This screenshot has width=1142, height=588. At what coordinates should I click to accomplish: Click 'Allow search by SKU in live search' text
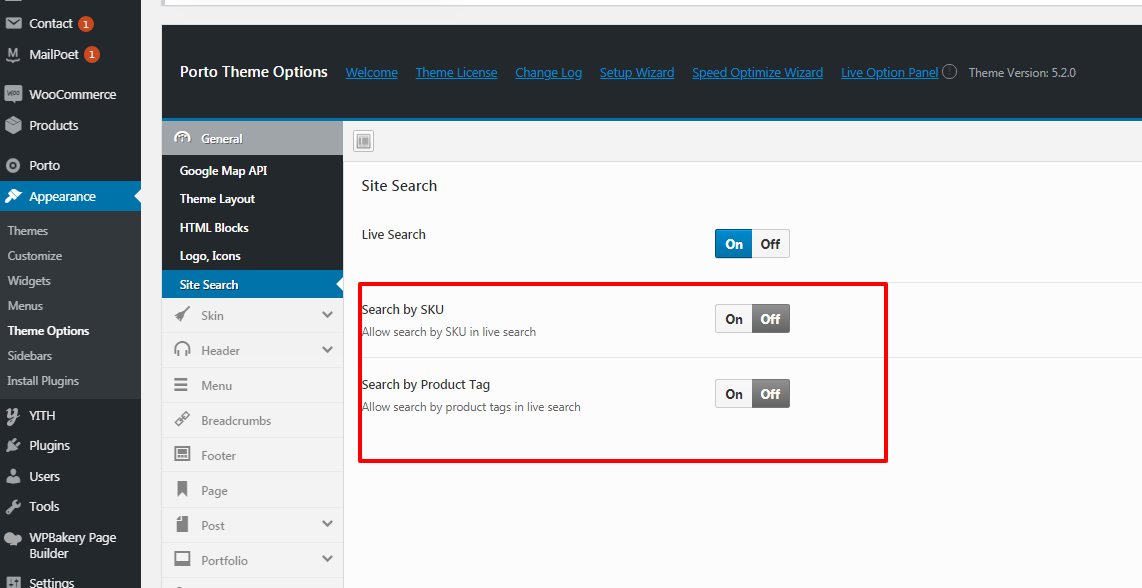(x=449, y=332)
